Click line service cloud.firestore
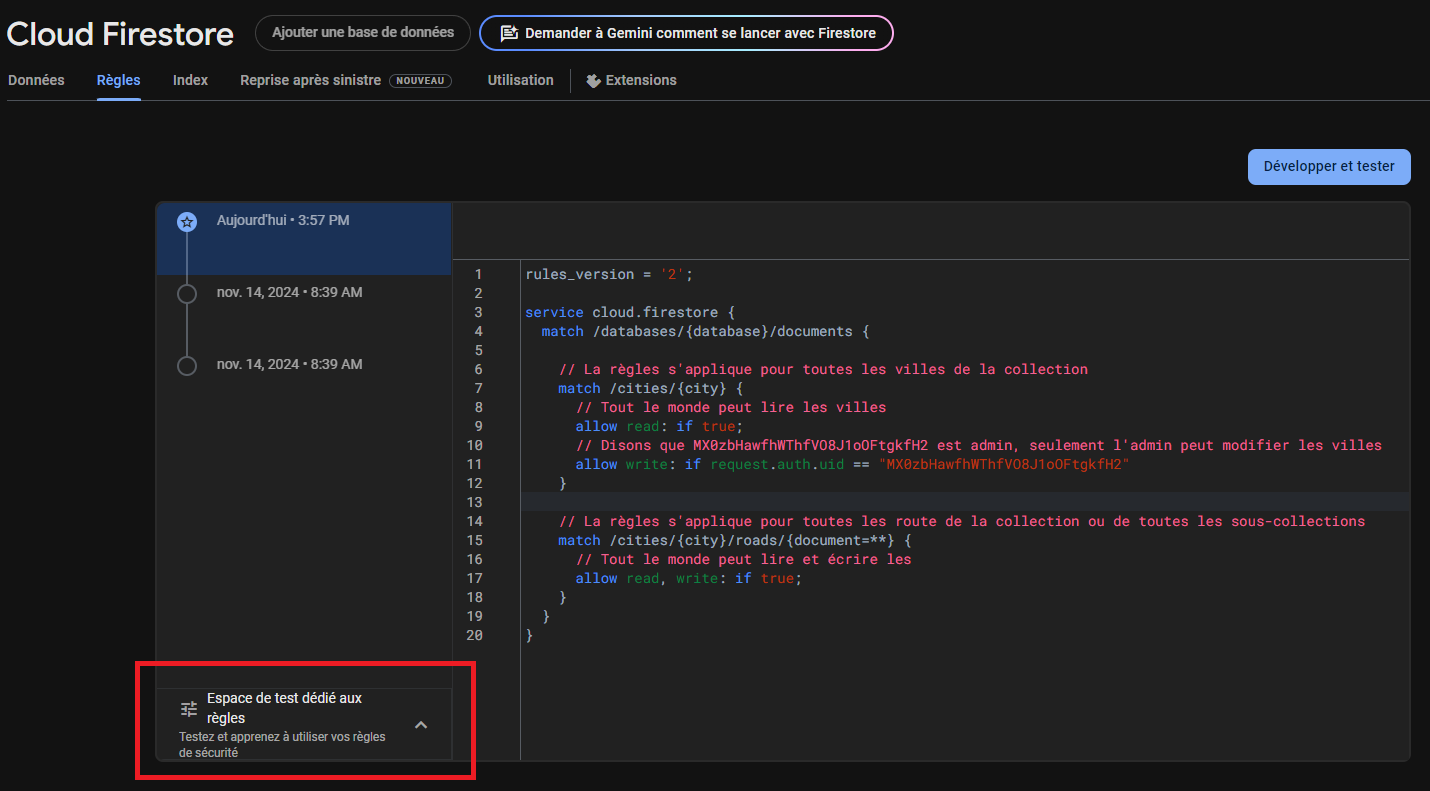The height and width of the screenshot is (791, 1430). pos(630,312)
